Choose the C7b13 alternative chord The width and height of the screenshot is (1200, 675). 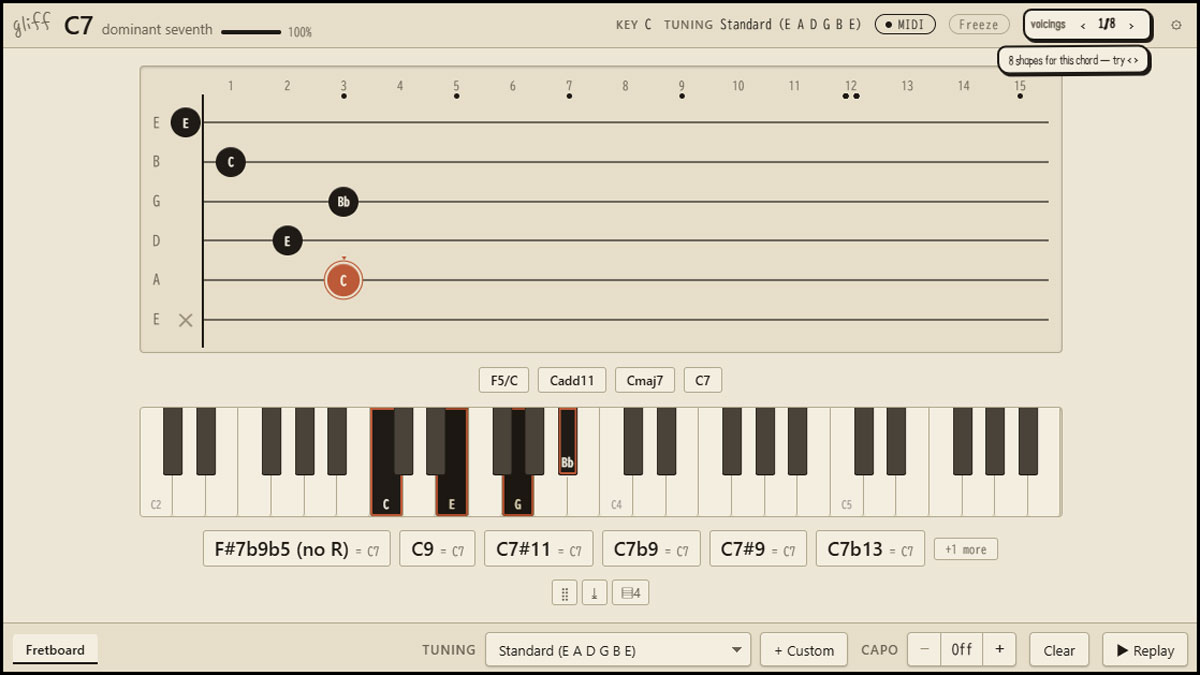(870, 549)
